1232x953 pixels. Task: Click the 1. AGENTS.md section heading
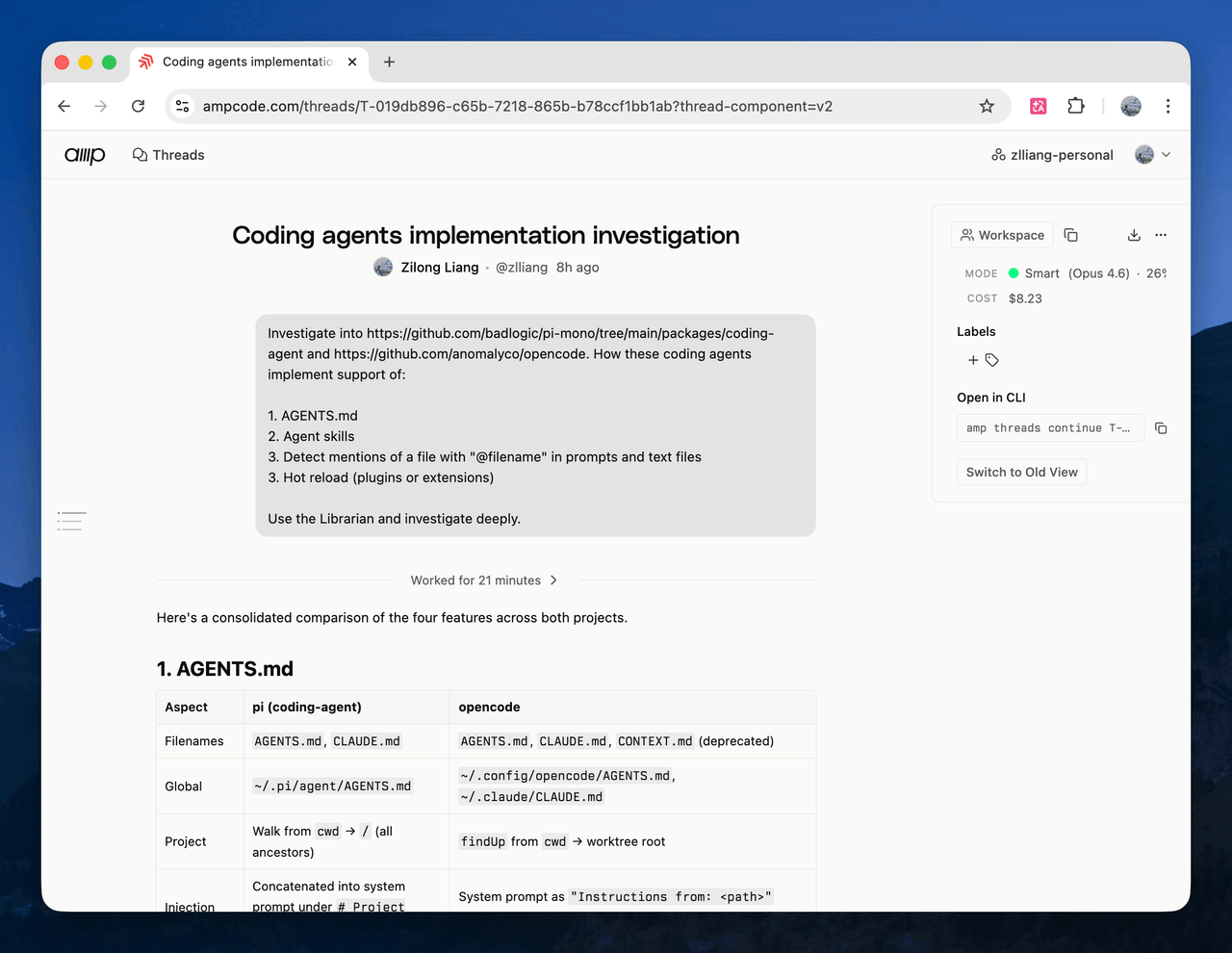[225, 669]
